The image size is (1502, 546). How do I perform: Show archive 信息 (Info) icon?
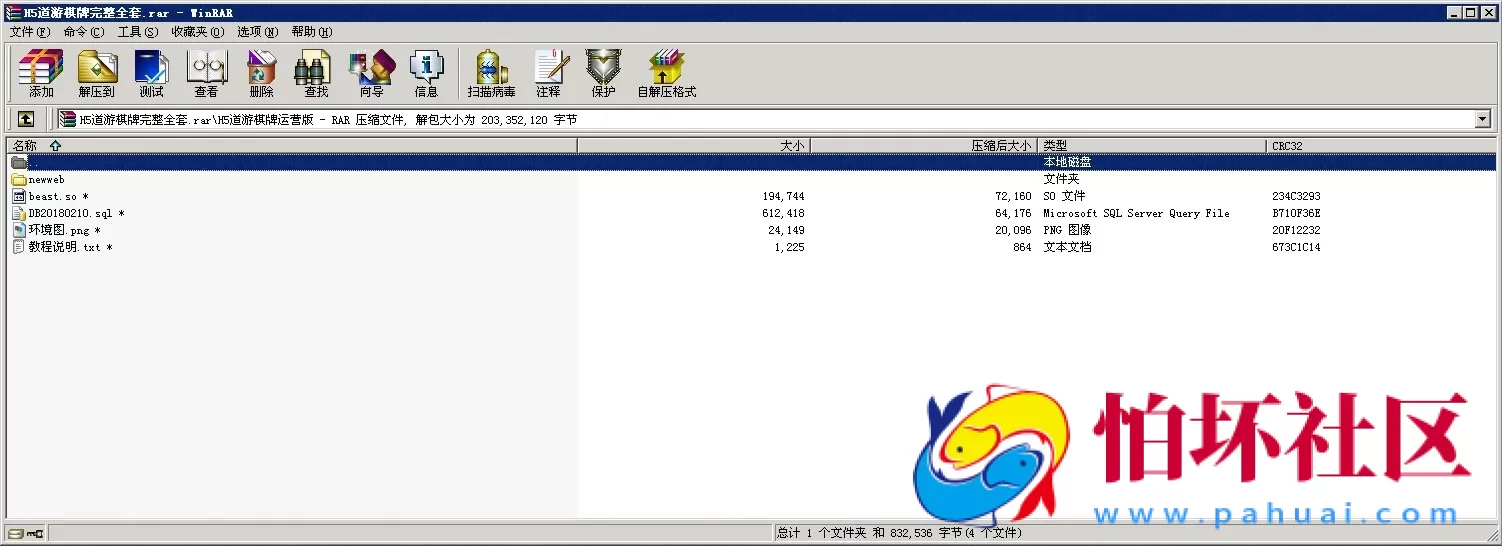(x=426, y=74)
